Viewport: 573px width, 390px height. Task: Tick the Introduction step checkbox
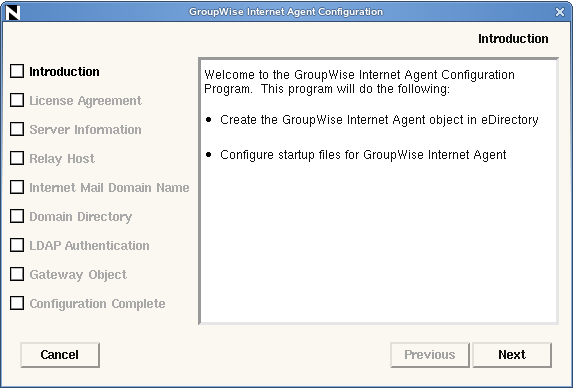pyautogui.click(x=17, y=71)
